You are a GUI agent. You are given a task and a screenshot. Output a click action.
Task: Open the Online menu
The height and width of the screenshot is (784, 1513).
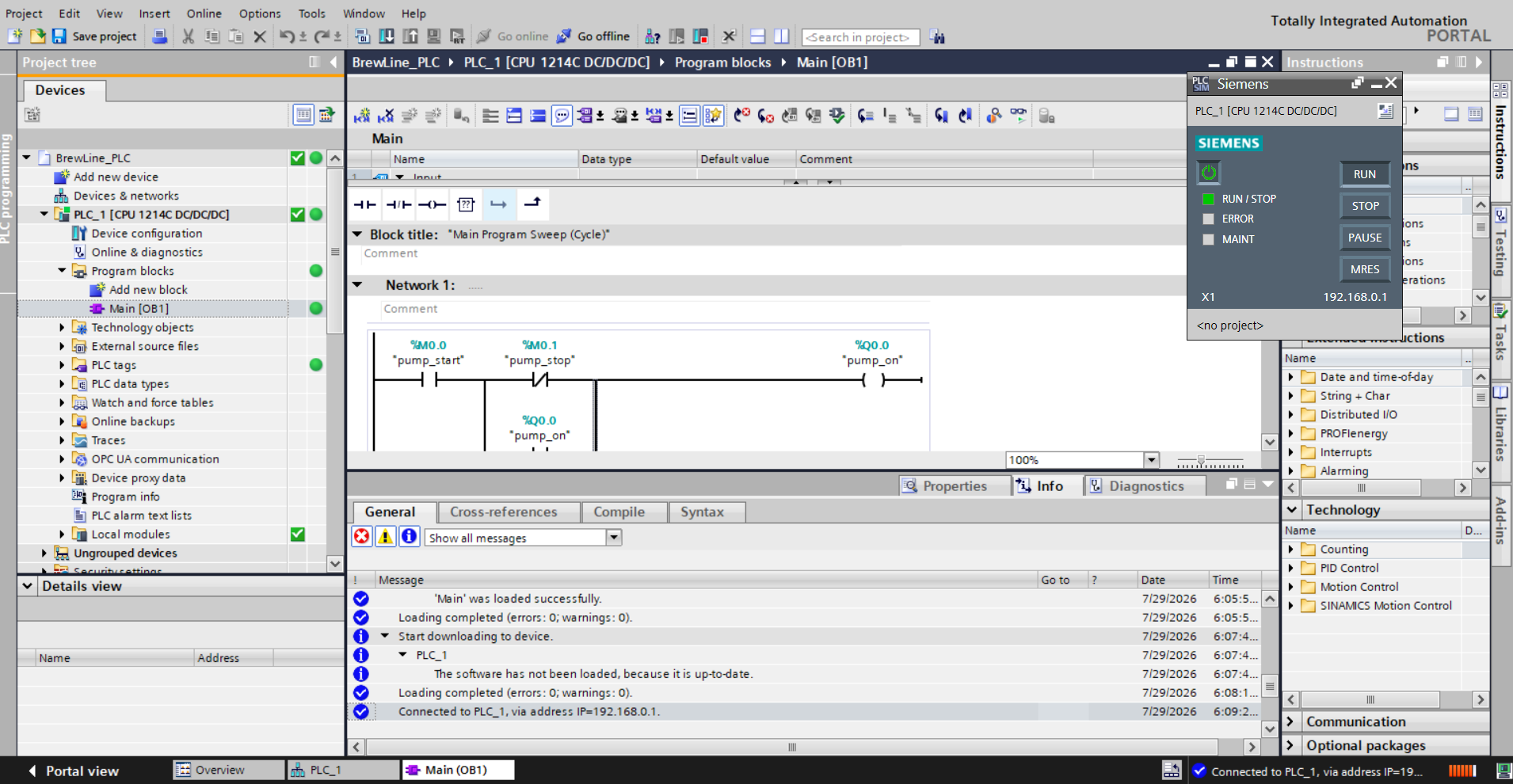(x=204, y=13)
